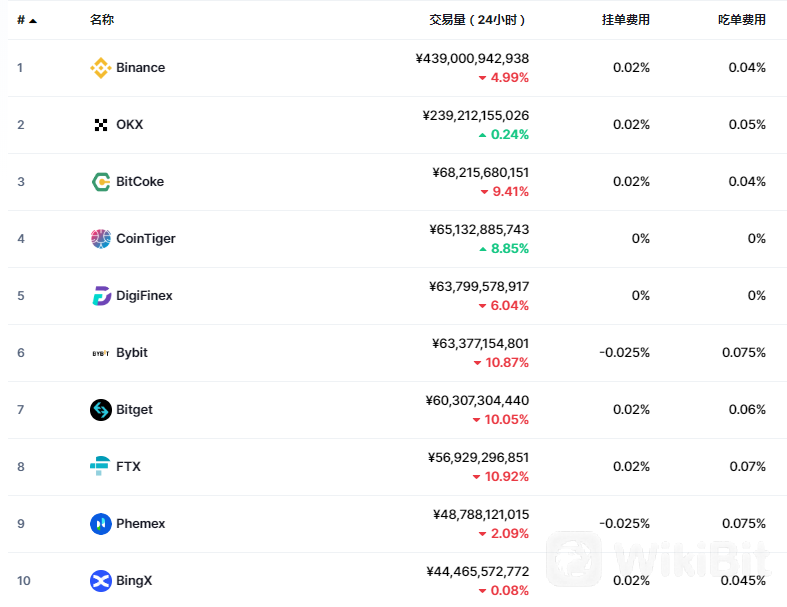This screenshot has height=607, width=787.
Task: Click the 名称 column header
Action: 101,20
